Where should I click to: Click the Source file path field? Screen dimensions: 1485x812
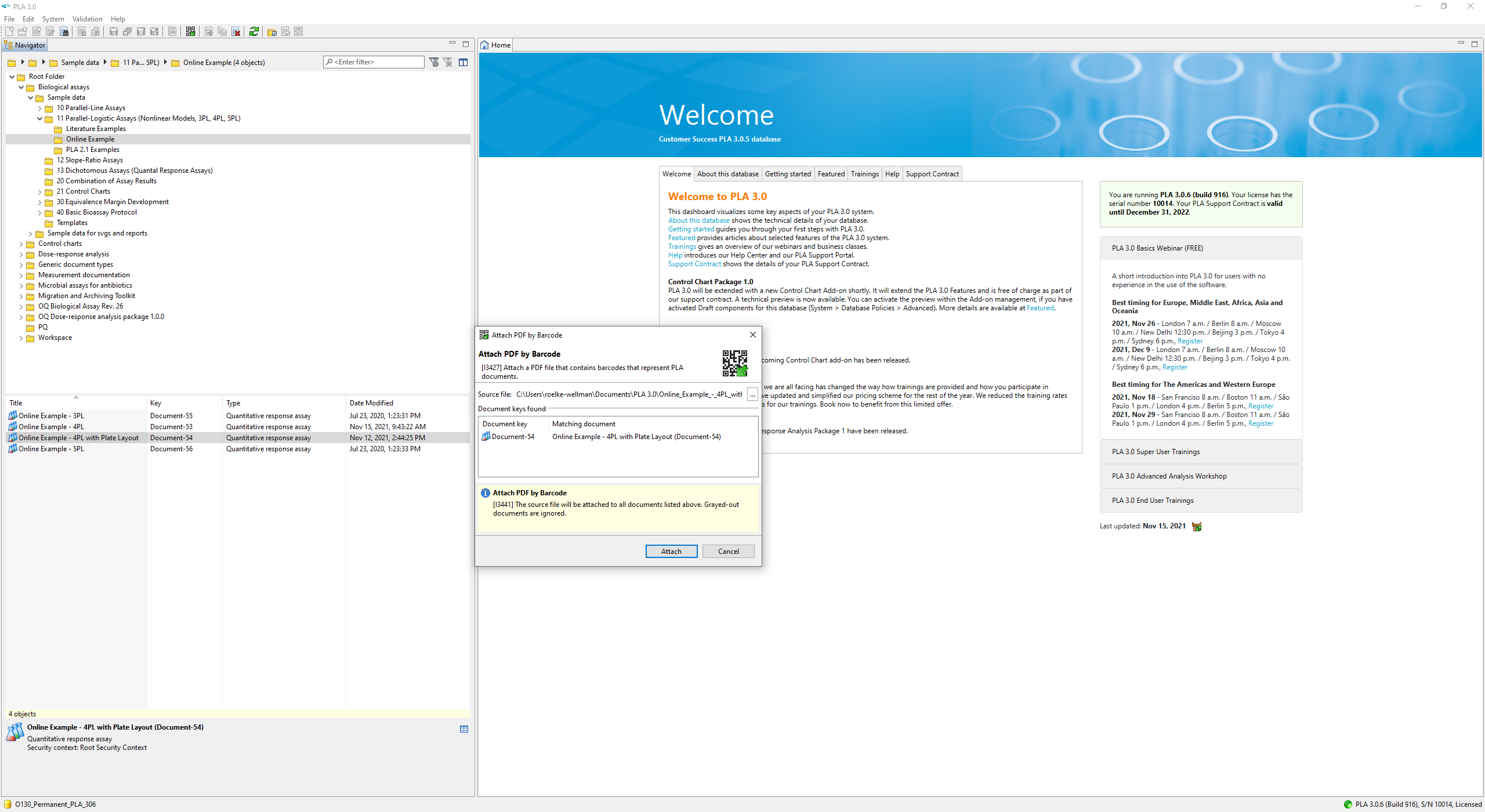pyautogui.click(x=629, y=394)
